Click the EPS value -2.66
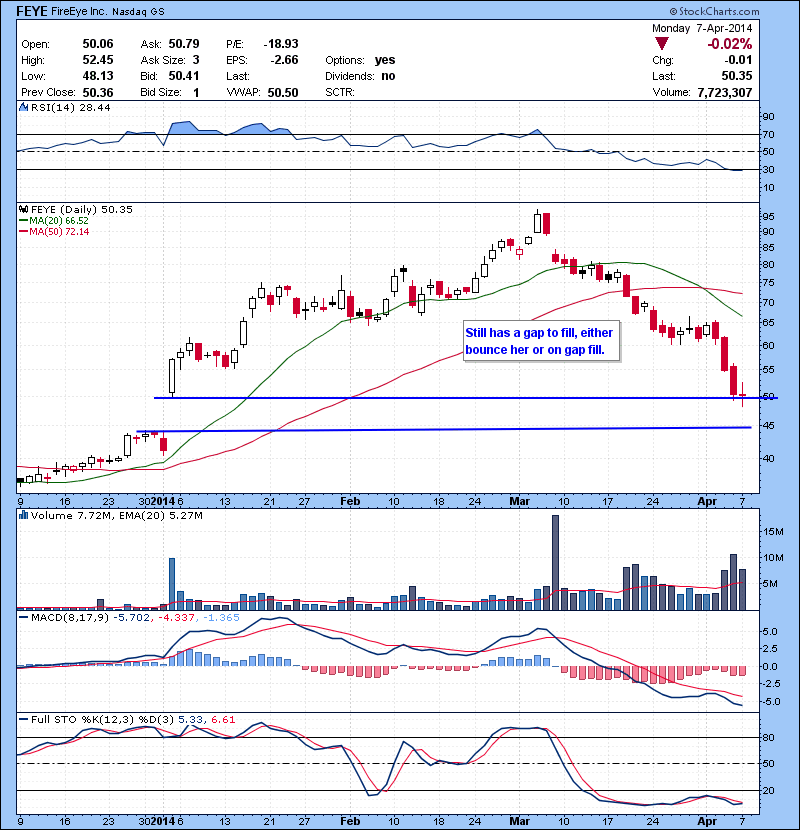The height and width of the screenshot is (830, 800). [x=284, y=60]
